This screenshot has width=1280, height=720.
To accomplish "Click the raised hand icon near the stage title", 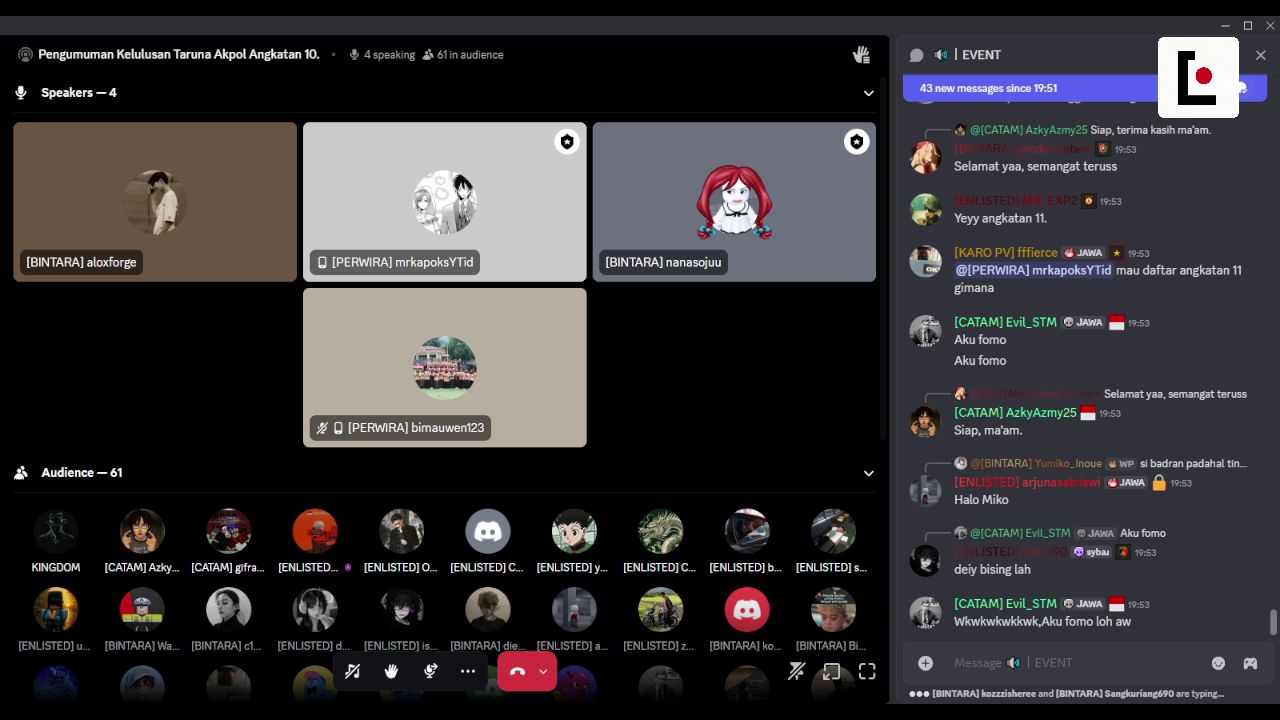I will pos(861,55).
